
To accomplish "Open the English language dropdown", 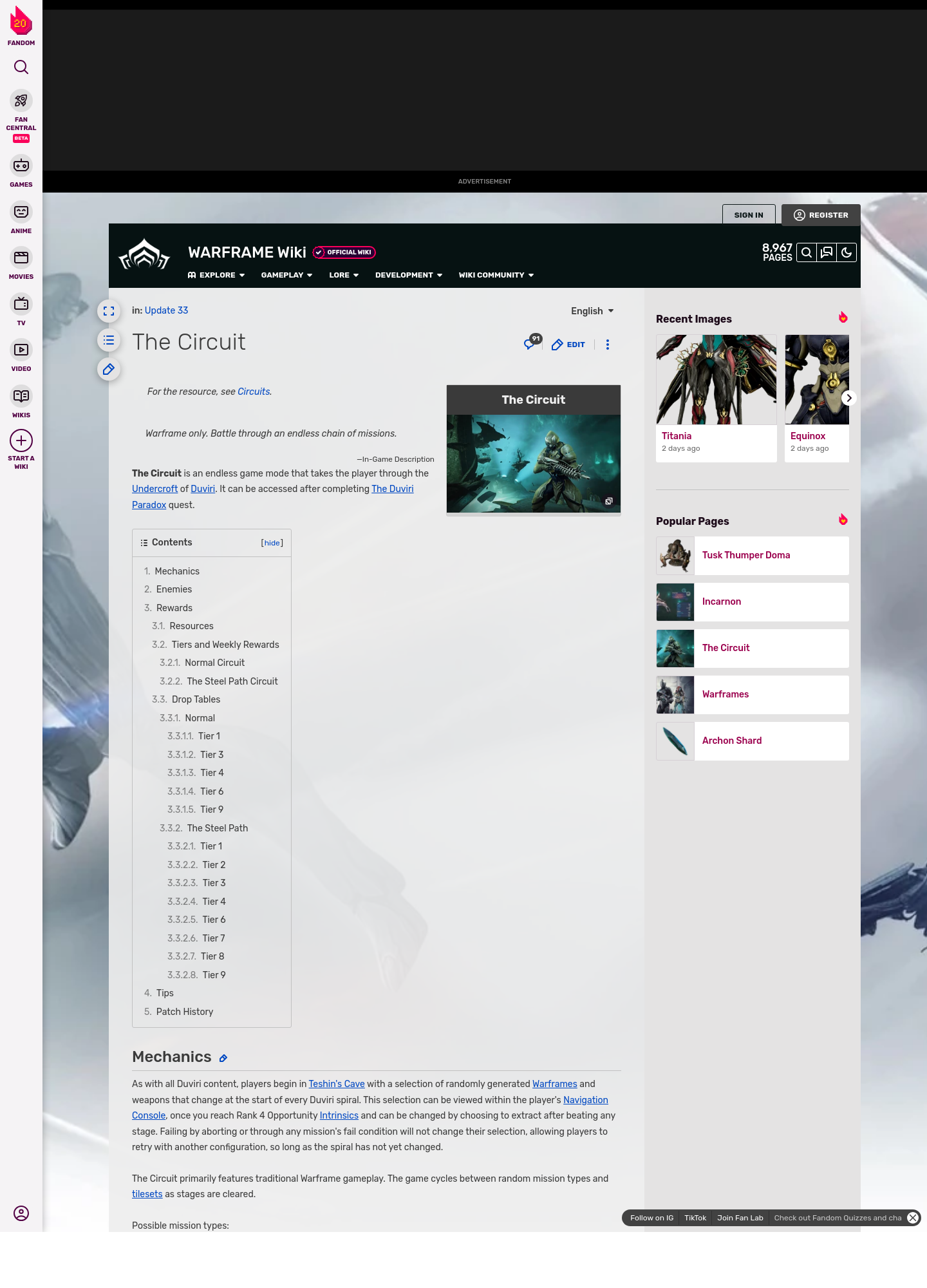I will pyautogui.click(x=592, y=311).
